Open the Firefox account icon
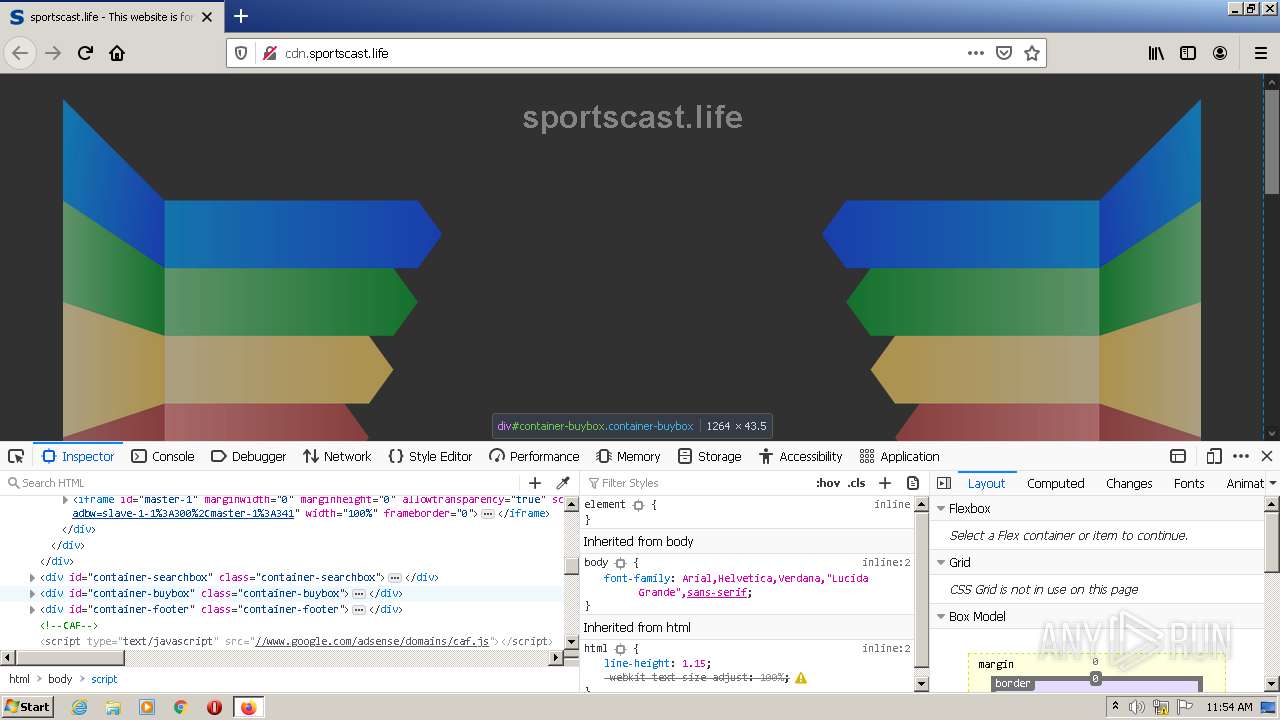This screenshot has width=1280, height=720. pos(1220,53)
